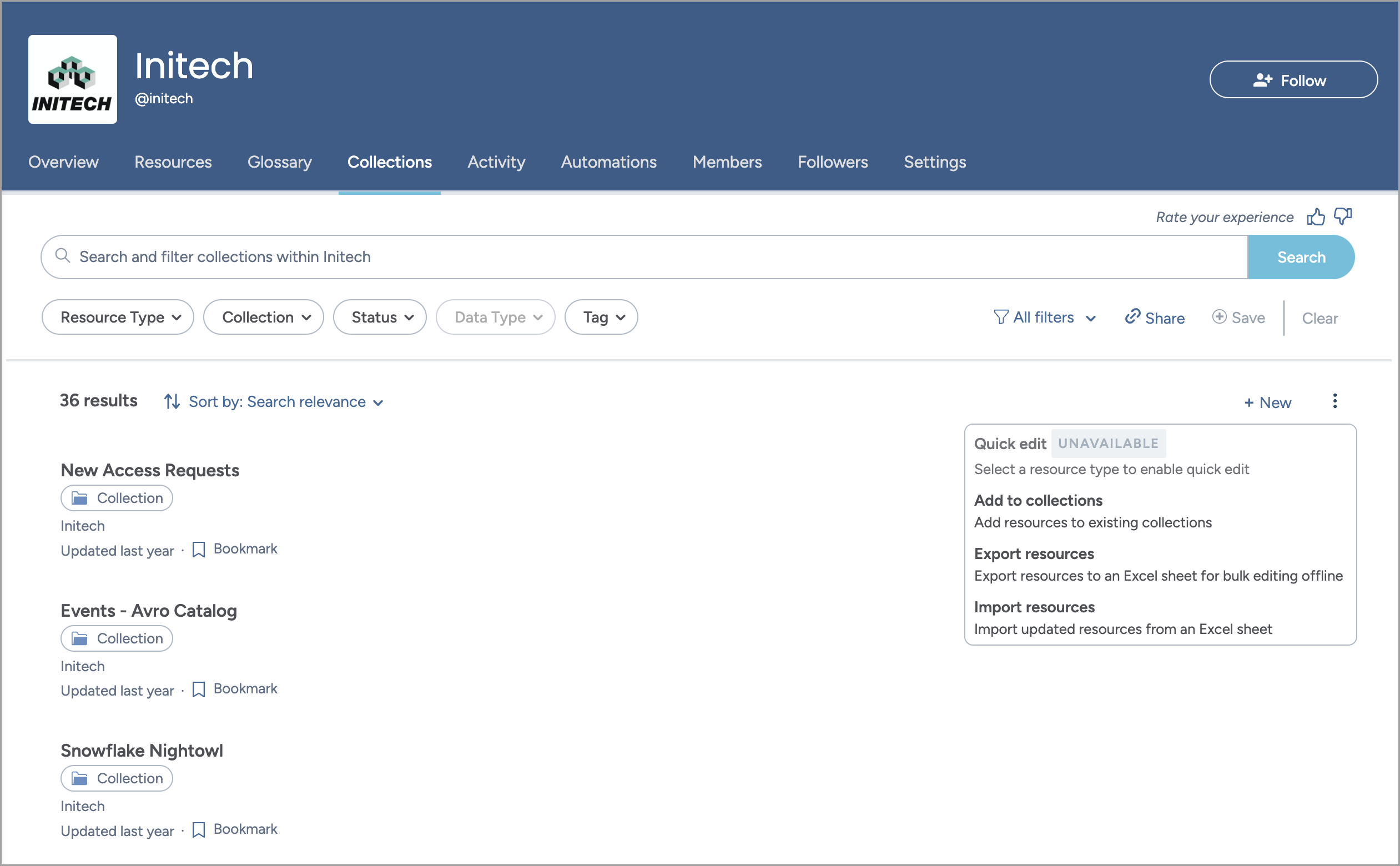Toggle the Collection filter dropdown
The height and width of the screenshot is (866, 1400).
(261, 318)
